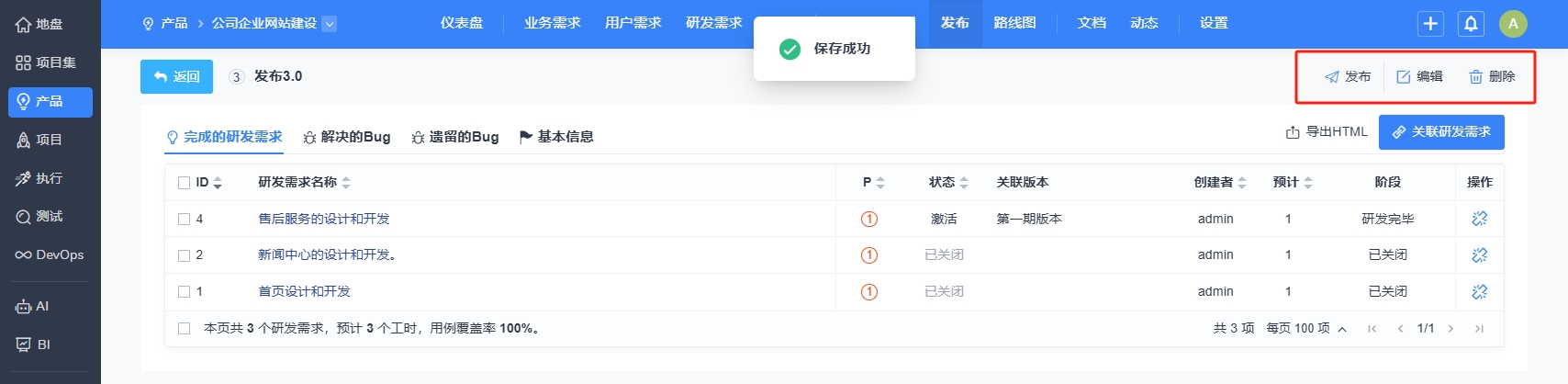Viewport: 1568px width, 384px height.
Task: Expand the 公司企业网站建设 product dropdown
Action: [330, 24]
